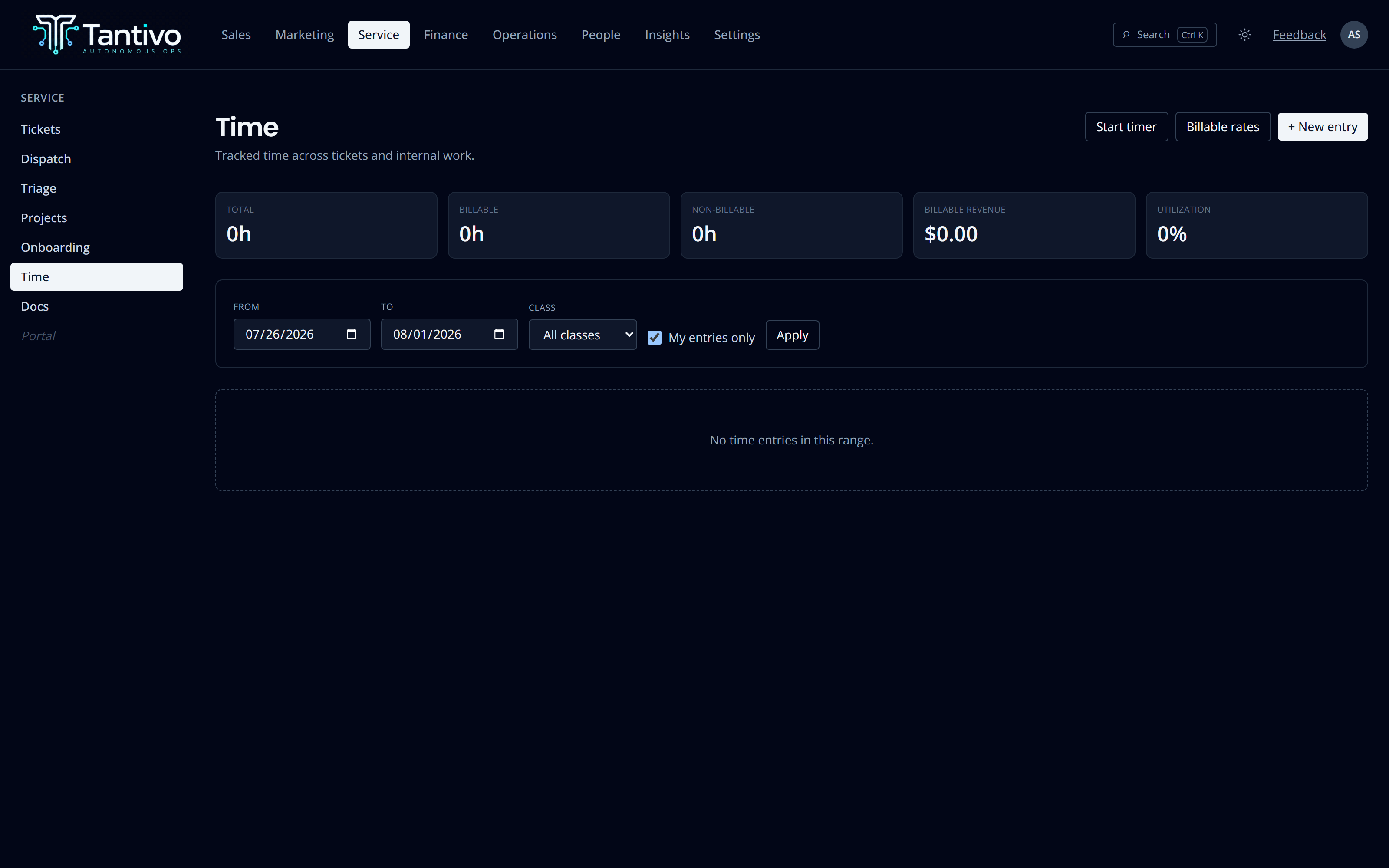Open Billable rates
The image size is (1389, 868).
[1223, 127]
